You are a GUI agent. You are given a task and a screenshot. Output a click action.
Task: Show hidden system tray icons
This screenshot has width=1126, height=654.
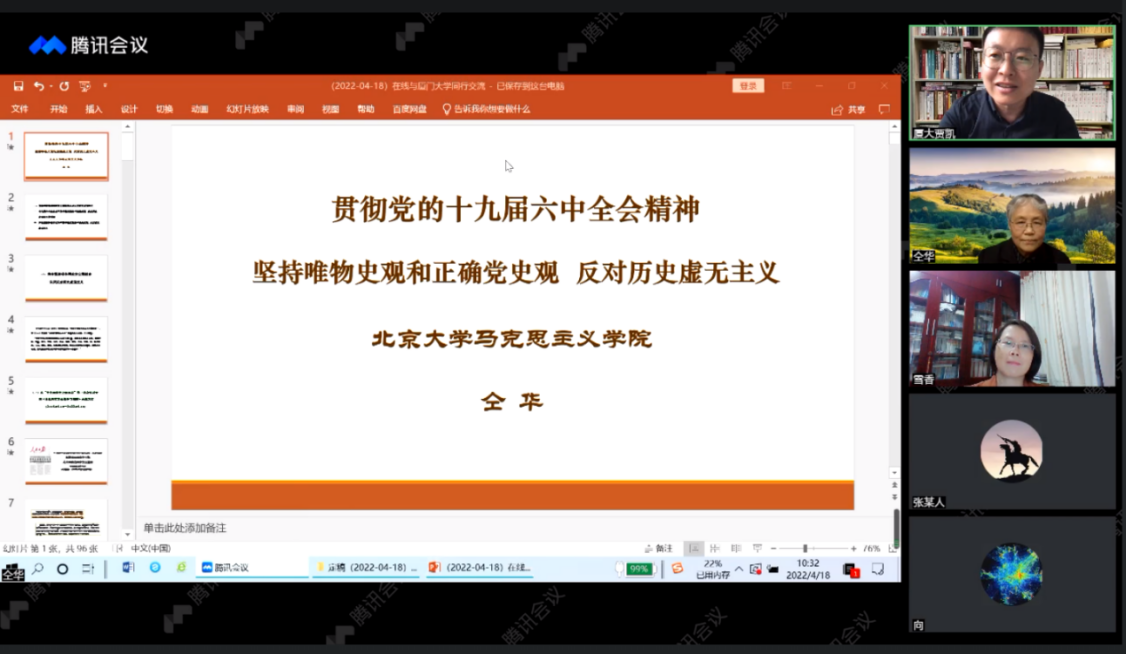[x=739, y=569]
